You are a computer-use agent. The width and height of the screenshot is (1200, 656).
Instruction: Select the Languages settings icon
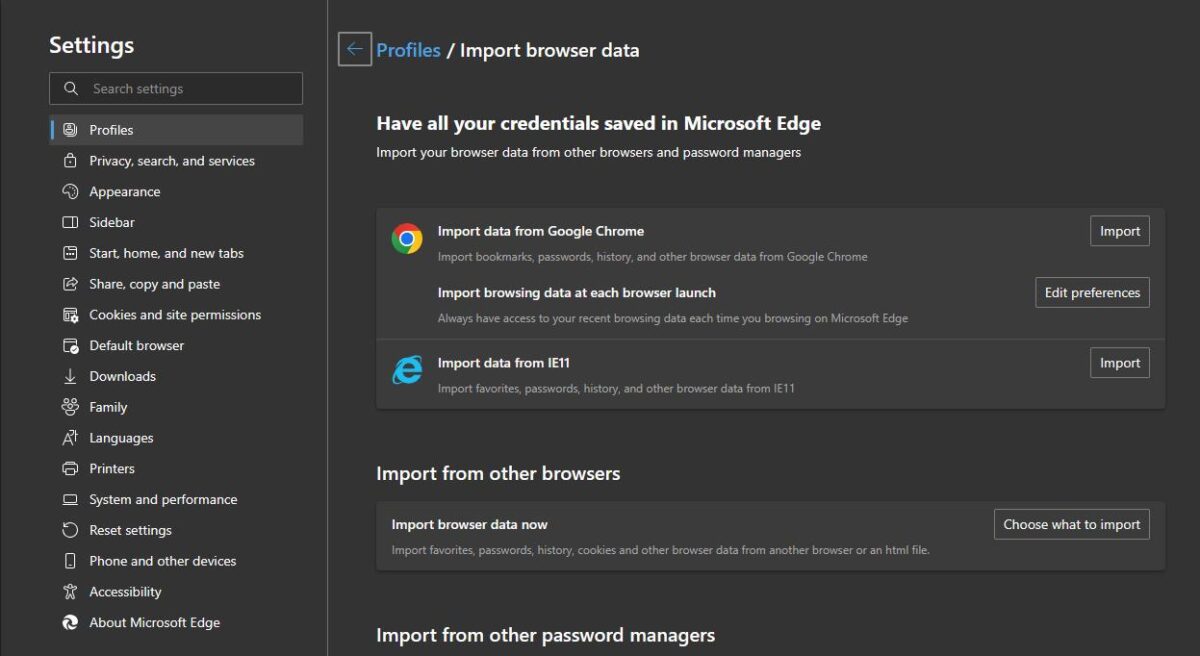[69, 437]
